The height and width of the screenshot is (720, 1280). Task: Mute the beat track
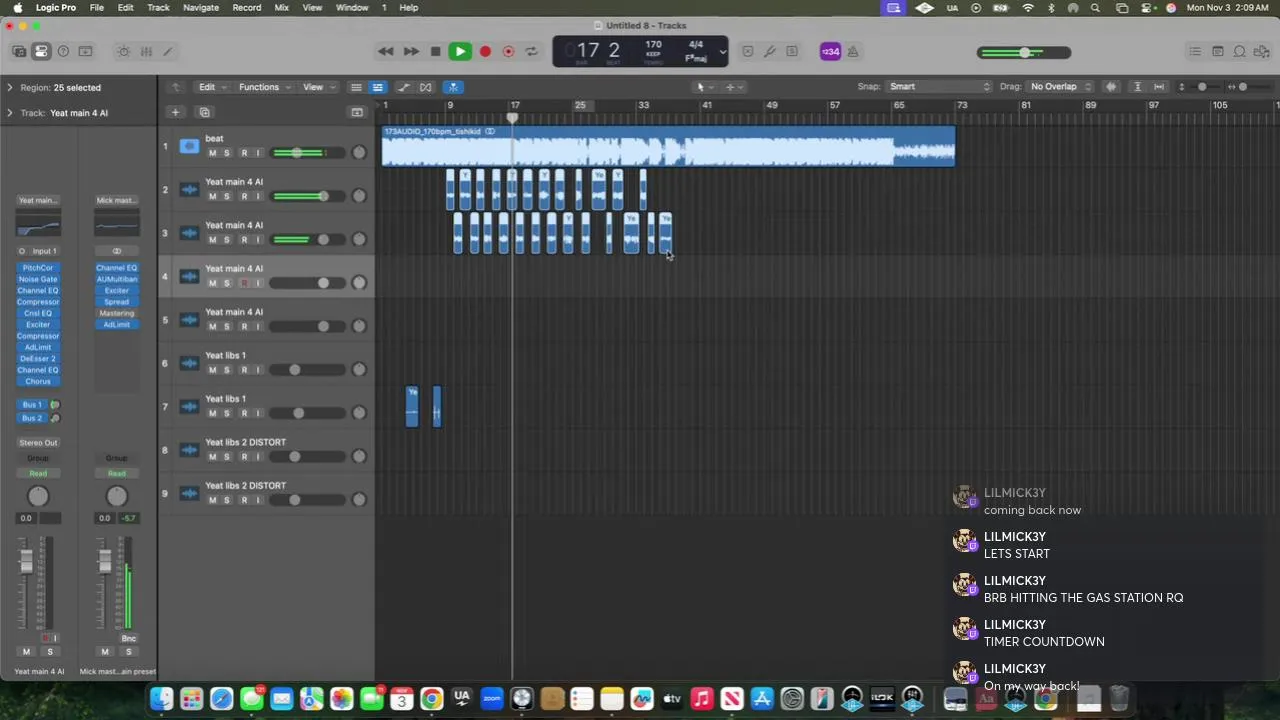(212, 153)
